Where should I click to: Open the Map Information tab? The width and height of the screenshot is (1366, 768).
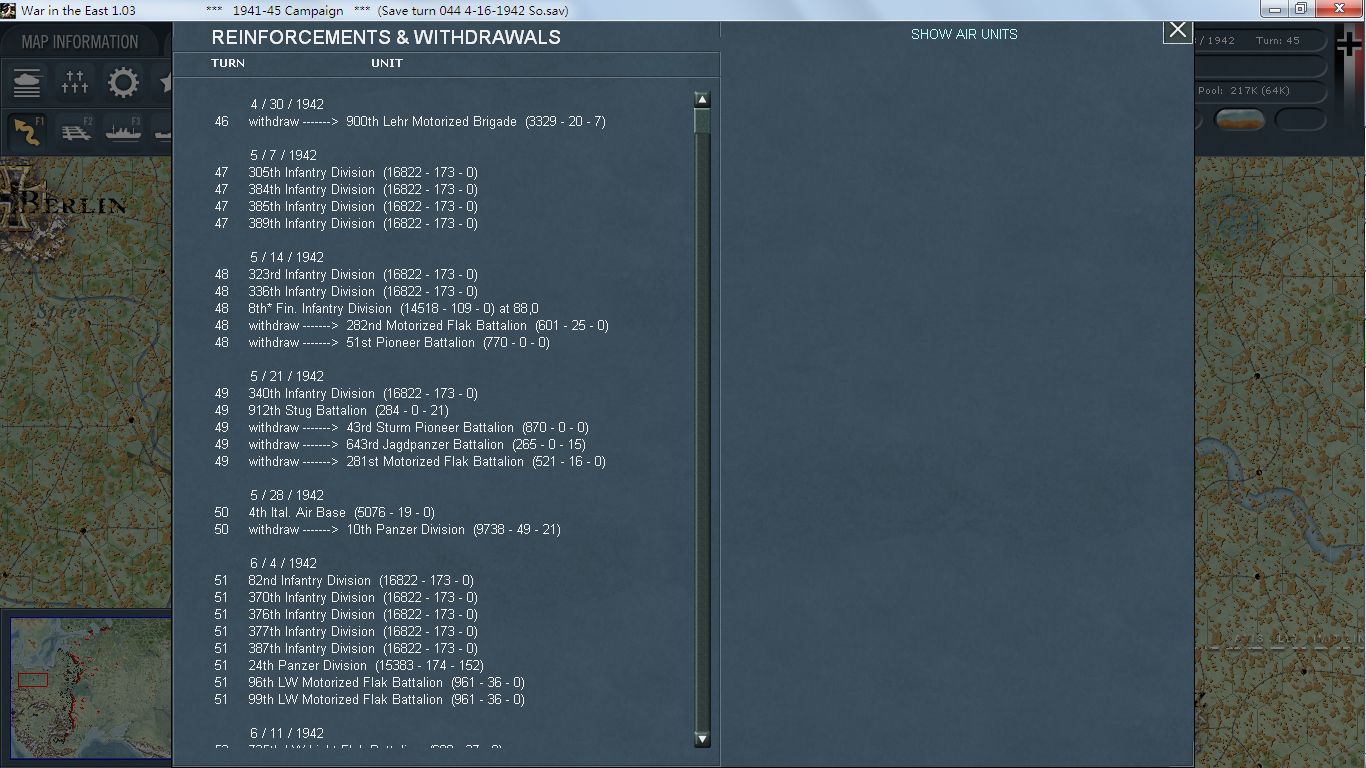[x=80, y=42]
